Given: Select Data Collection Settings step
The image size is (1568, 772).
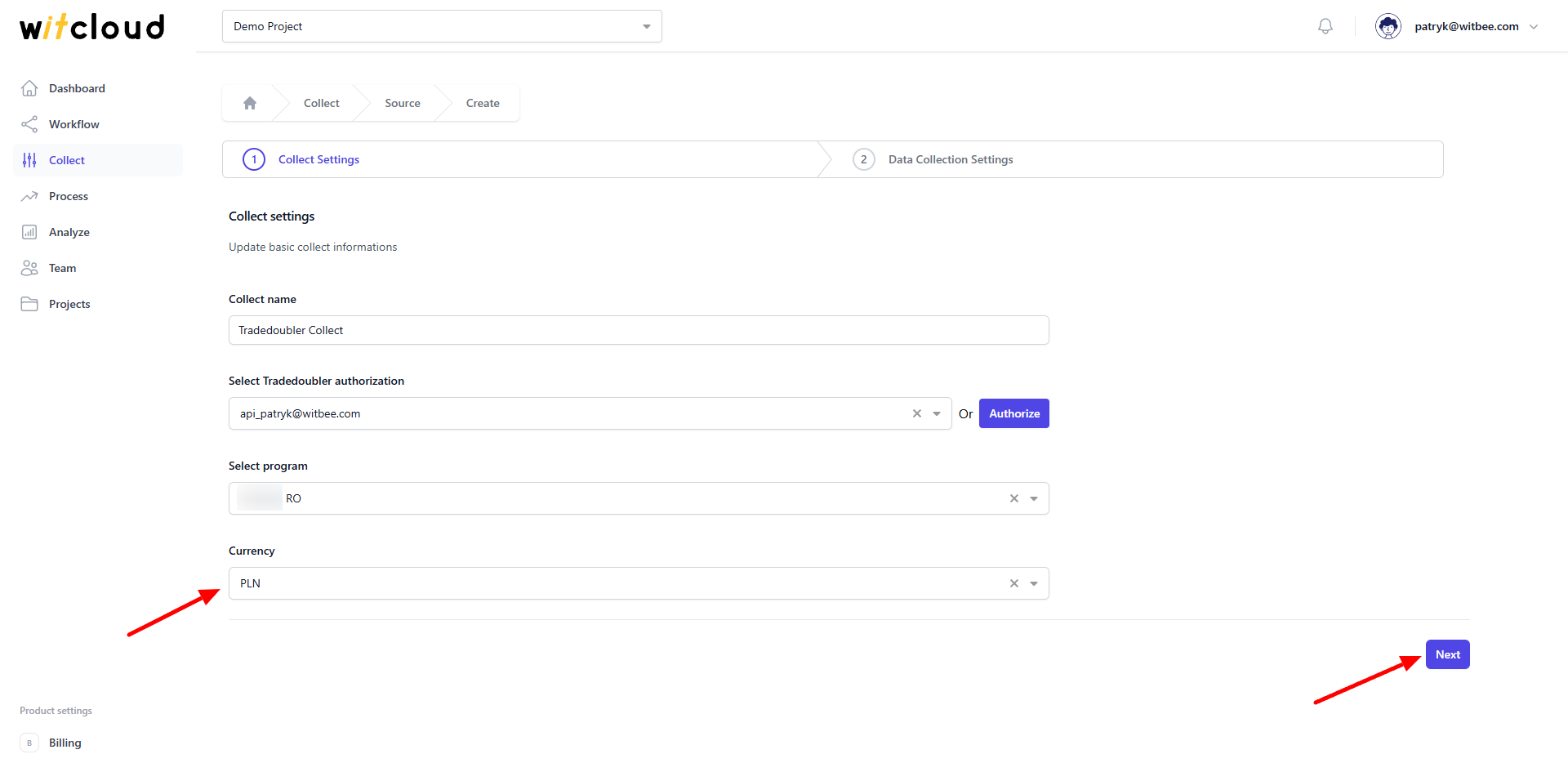Looking at the screenshot, I should click(x=951, y=159).
